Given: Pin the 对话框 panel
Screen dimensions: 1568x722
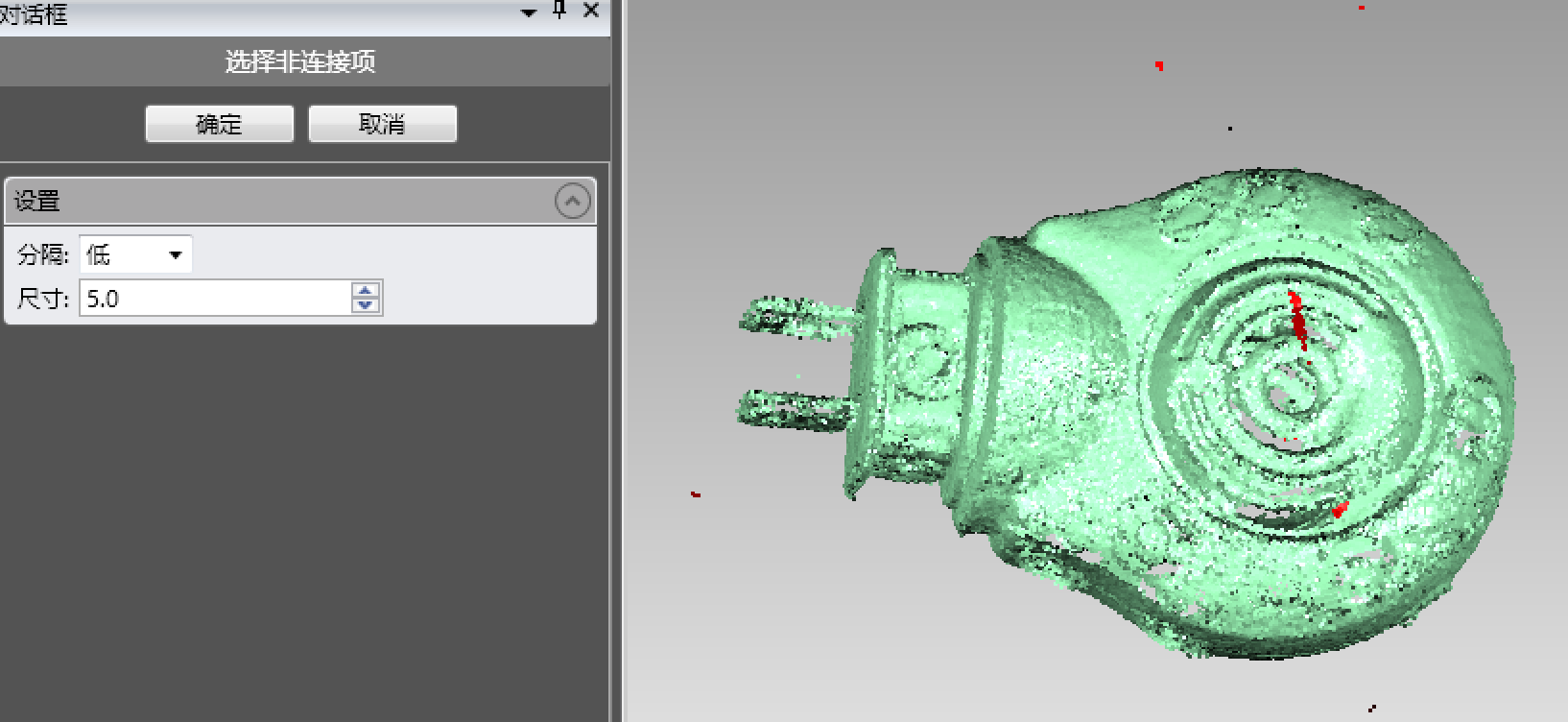Looking at the screenshot, I should click(560, 11).
